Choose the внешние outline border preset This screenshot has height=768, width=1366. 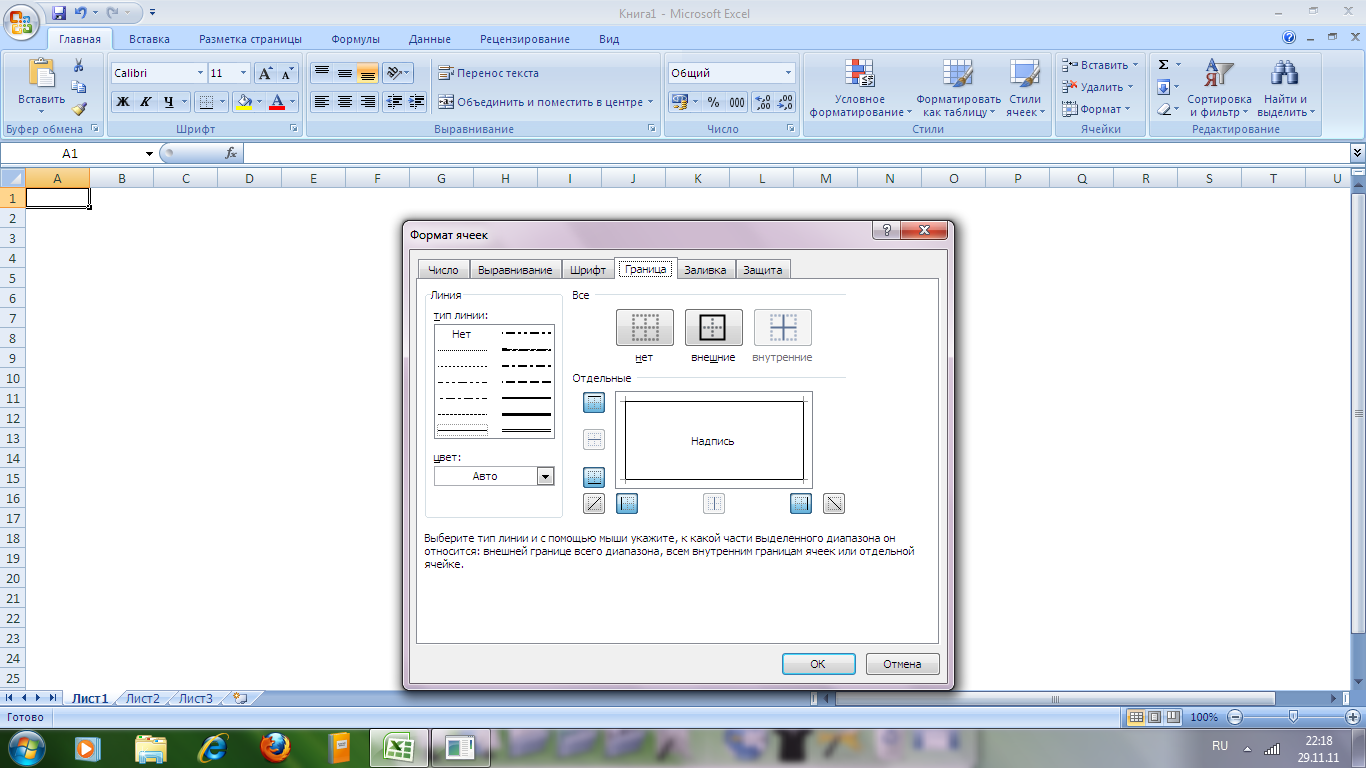pos(713,327)
